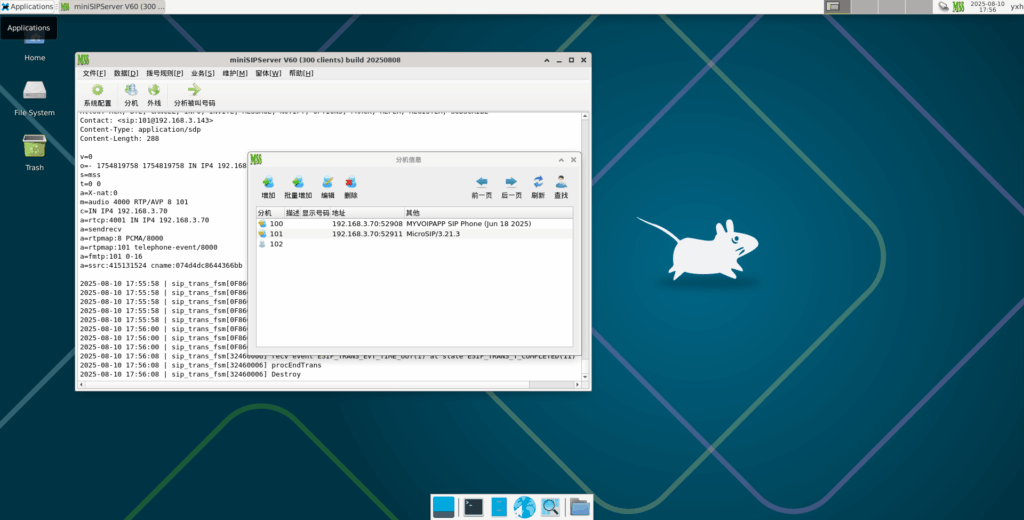Click 分析被叫号码 analyze called number icon
This screenshot has width=1024, height=520.
point(194,95)
